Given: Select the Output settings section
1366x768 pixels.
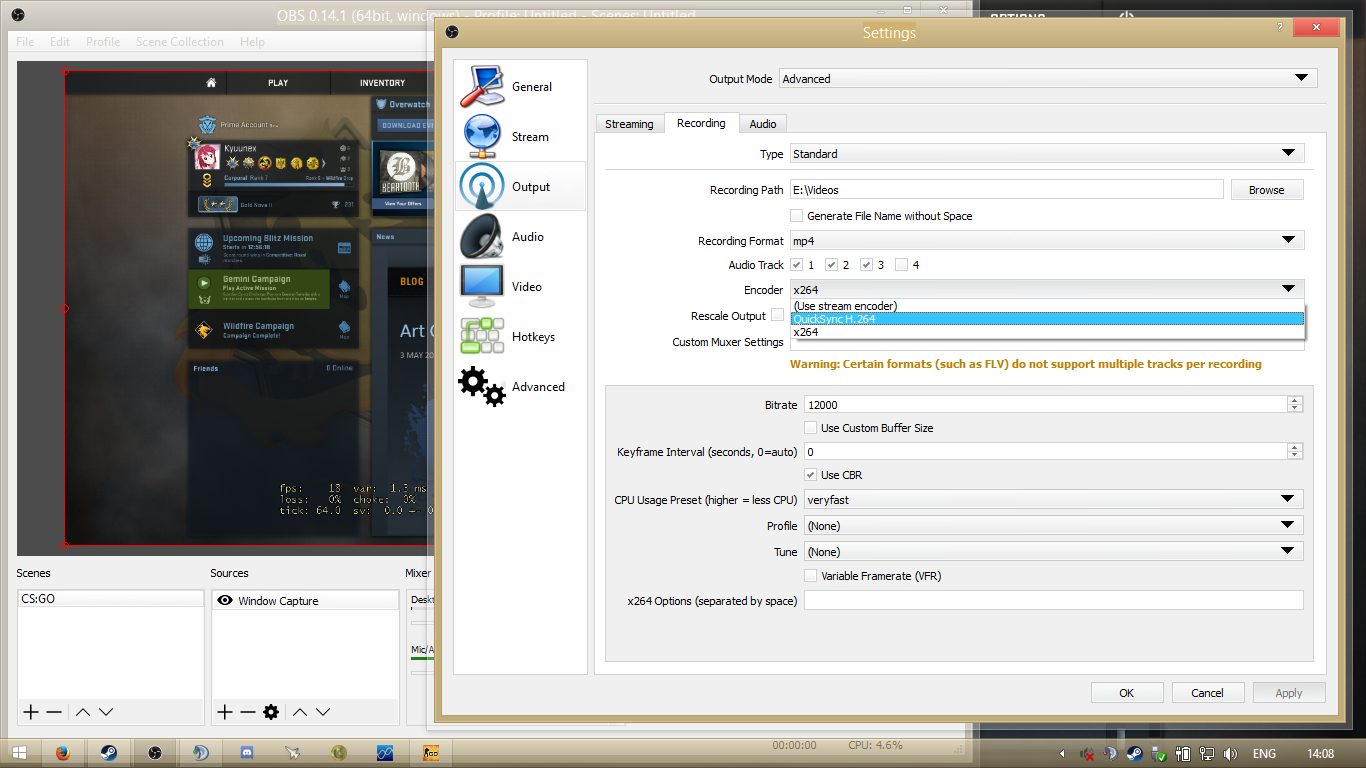Looking at the screenshot, I should click(520, 186).
